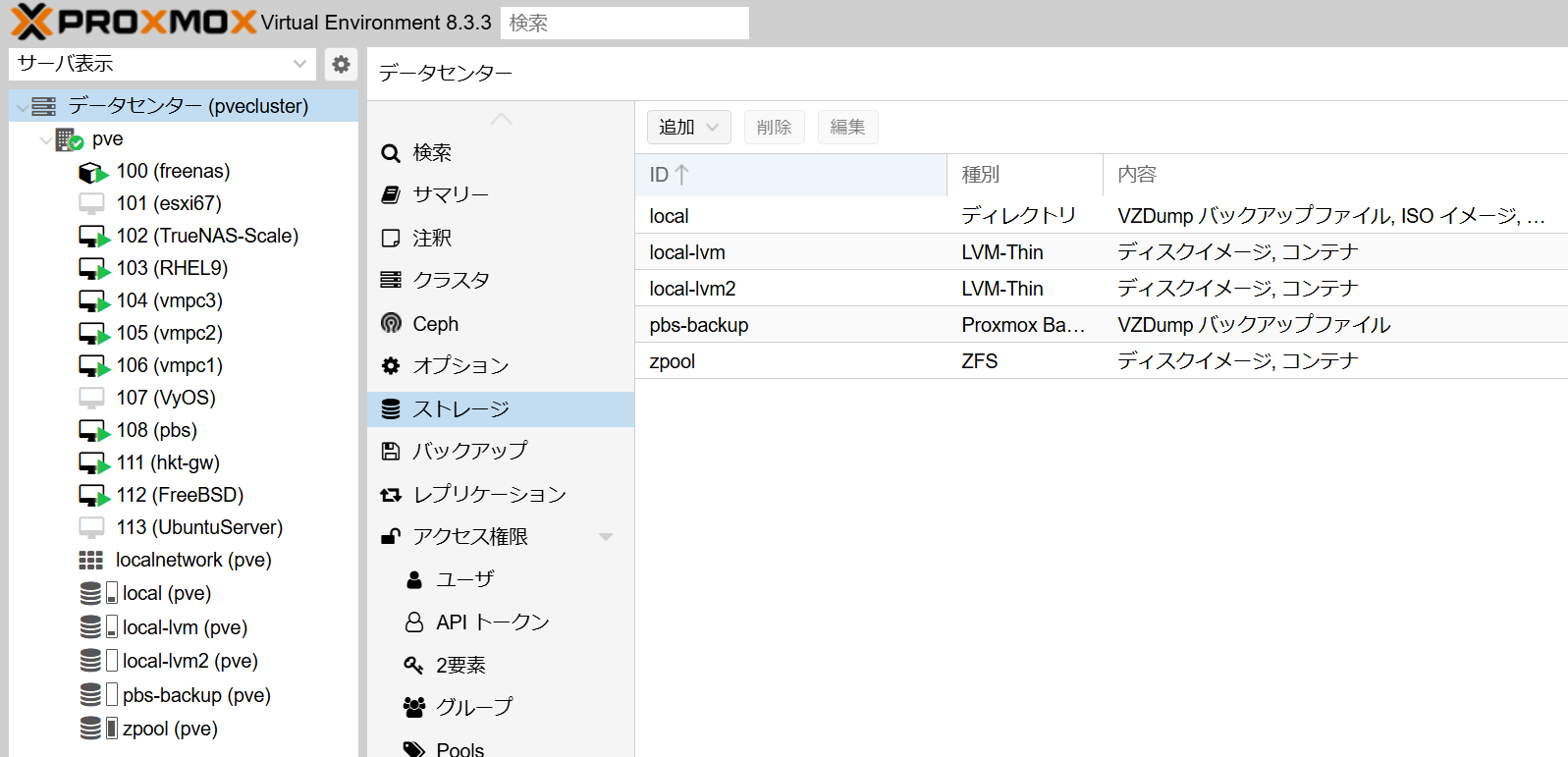Click the key icon beside 2要素
Viewport: 1568px width, 757px height.
click(x=413, y=666)
